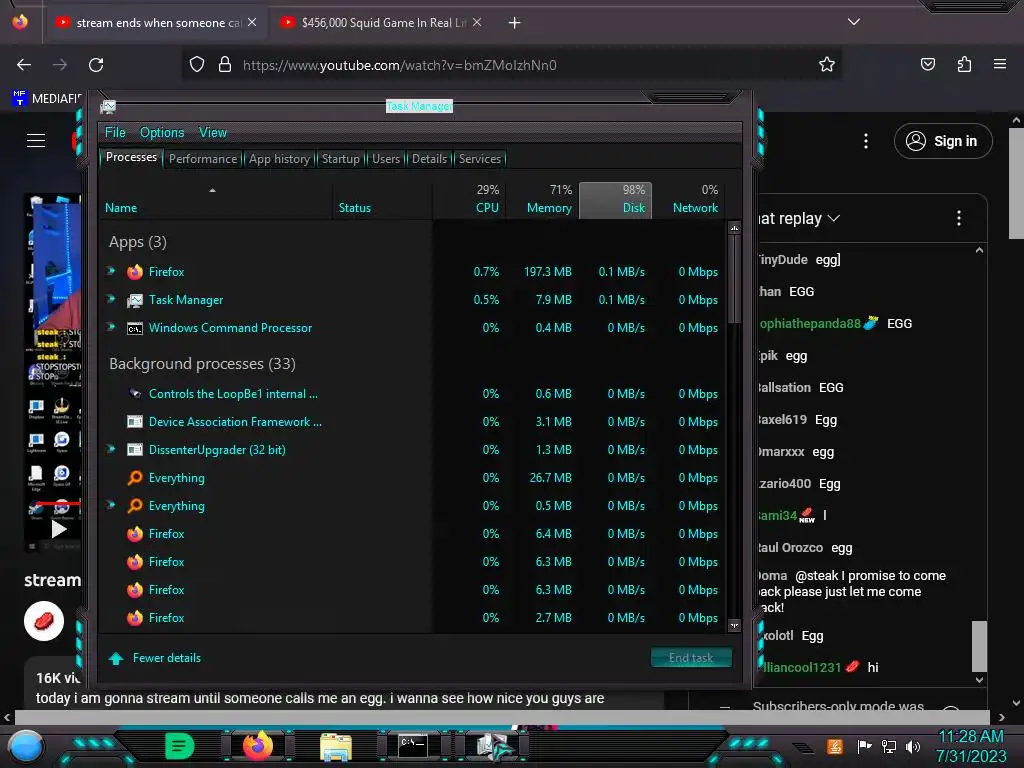Screen dimensions: 1024x768
Task: Sort processes by the CPU column
Action: click(469, 200)
